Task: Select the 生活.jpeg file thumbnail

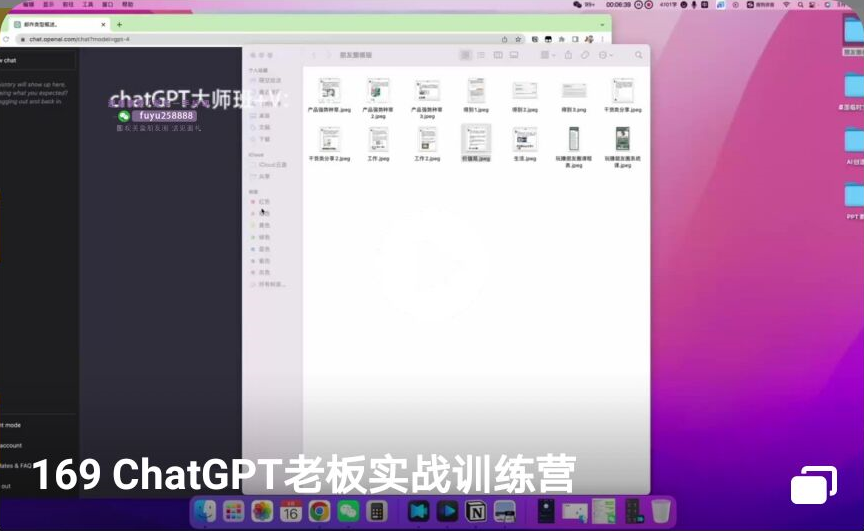Action: tap(525, 139)
